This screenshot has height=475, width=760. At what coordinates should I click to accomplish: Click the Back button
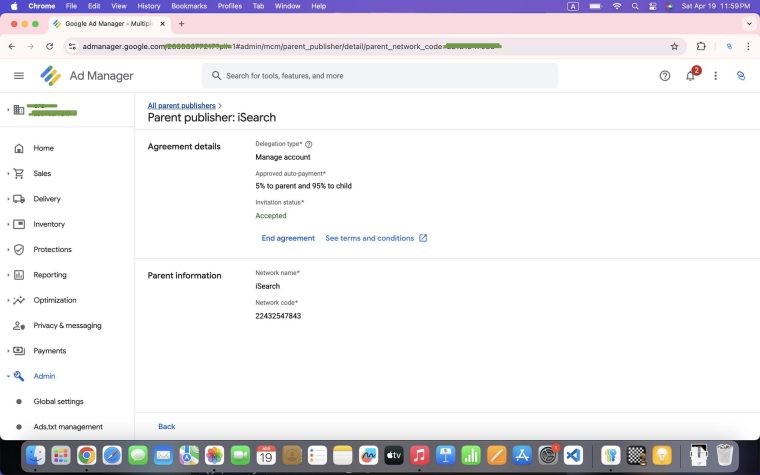point(166,427)
